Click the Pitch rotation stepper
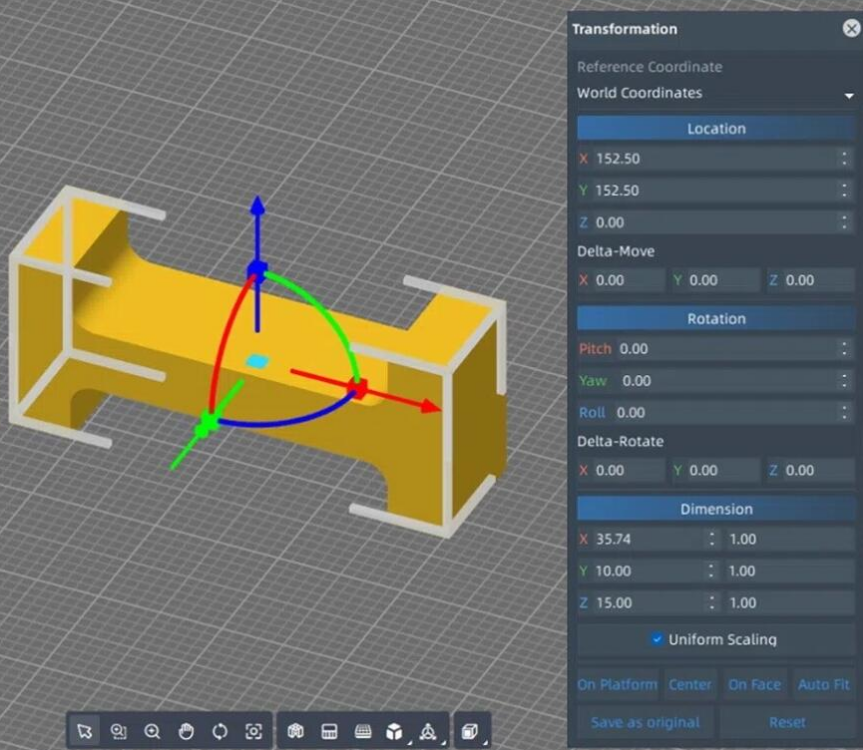863x750 pixels. (x=844, y=349)
